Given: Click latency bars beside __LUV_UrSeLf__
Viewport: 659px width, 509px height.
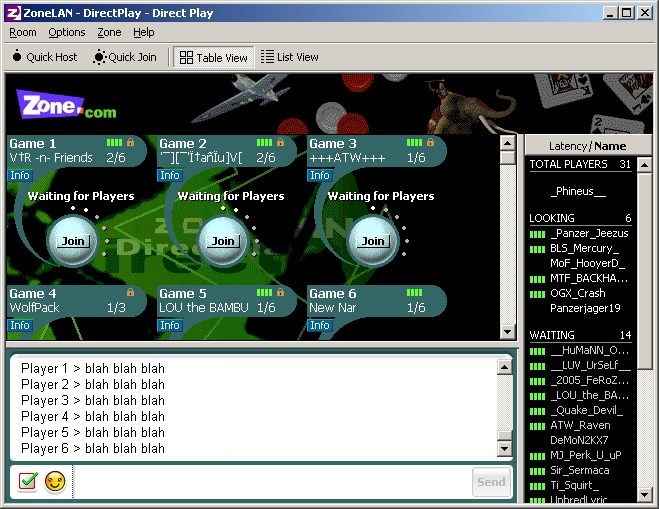Looking at the screenshot, I should tap(537, 366).
